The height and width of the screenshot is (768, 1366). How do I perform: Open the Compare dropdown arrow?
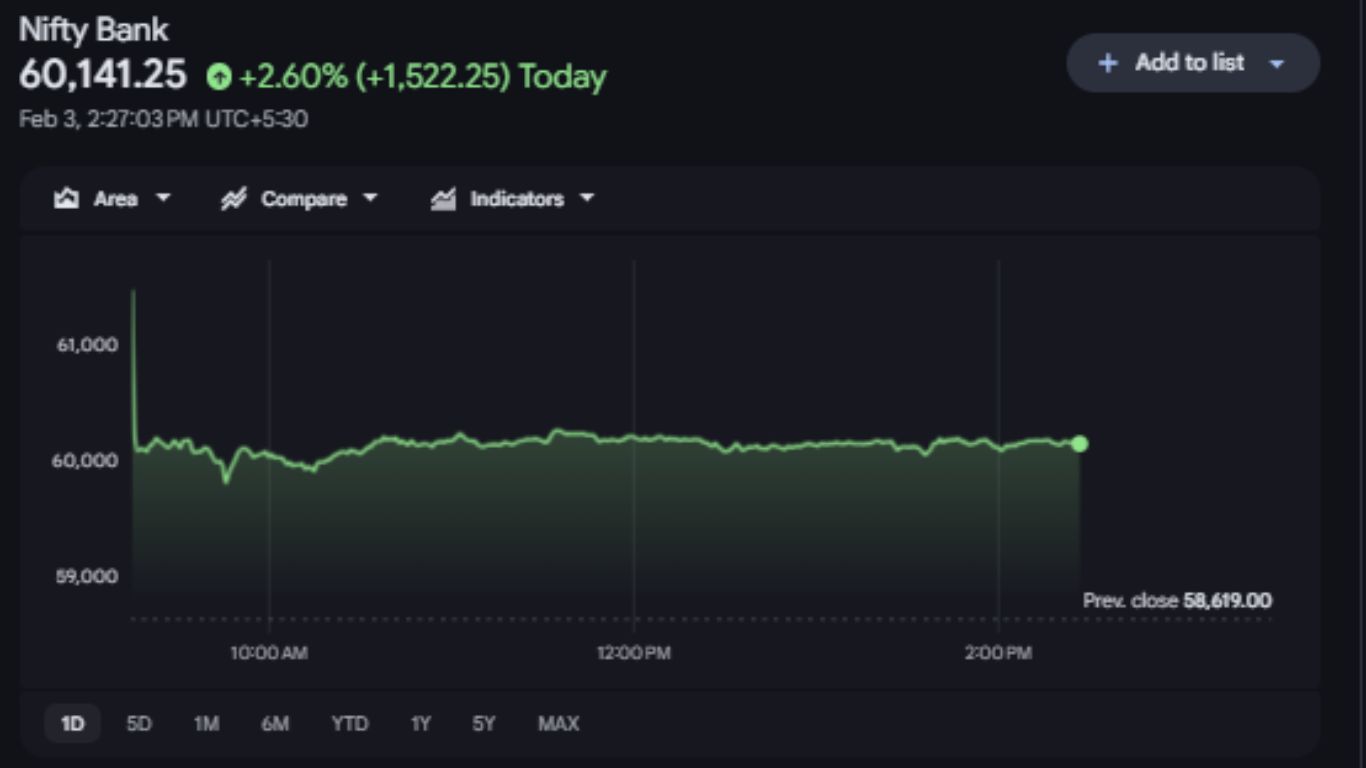click(370, 198)
